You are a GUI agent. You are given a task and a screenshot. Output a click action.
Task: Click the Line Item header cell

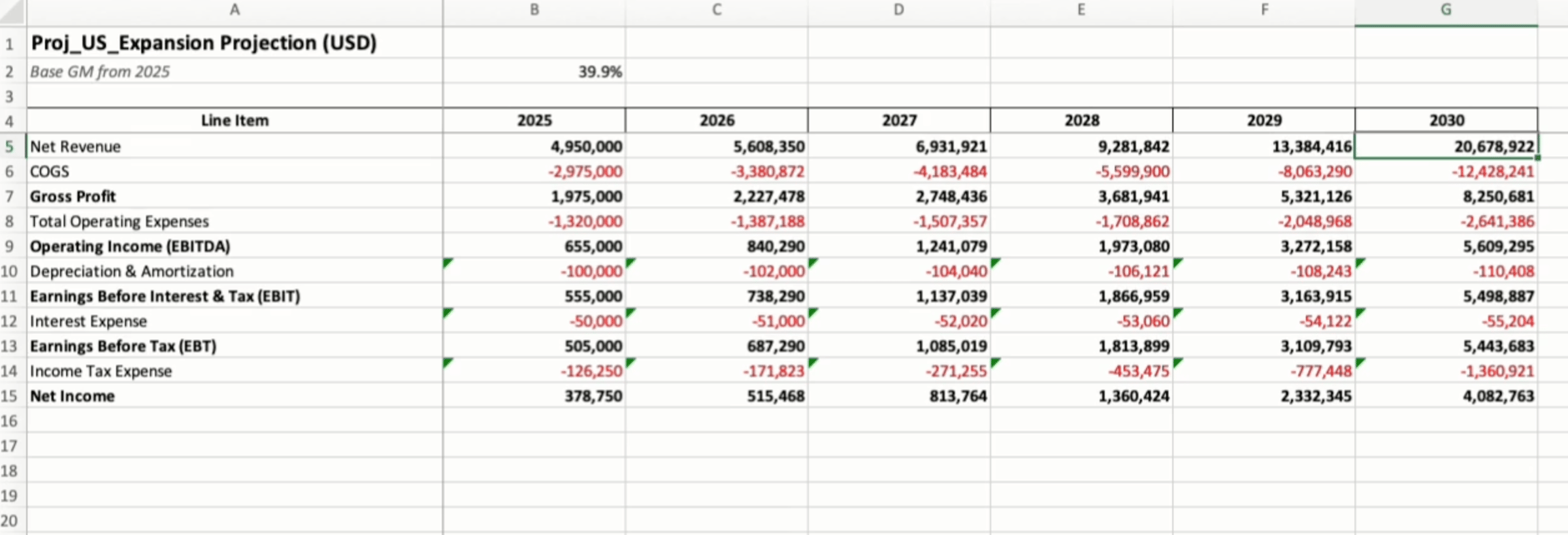[x=235, y=120]
